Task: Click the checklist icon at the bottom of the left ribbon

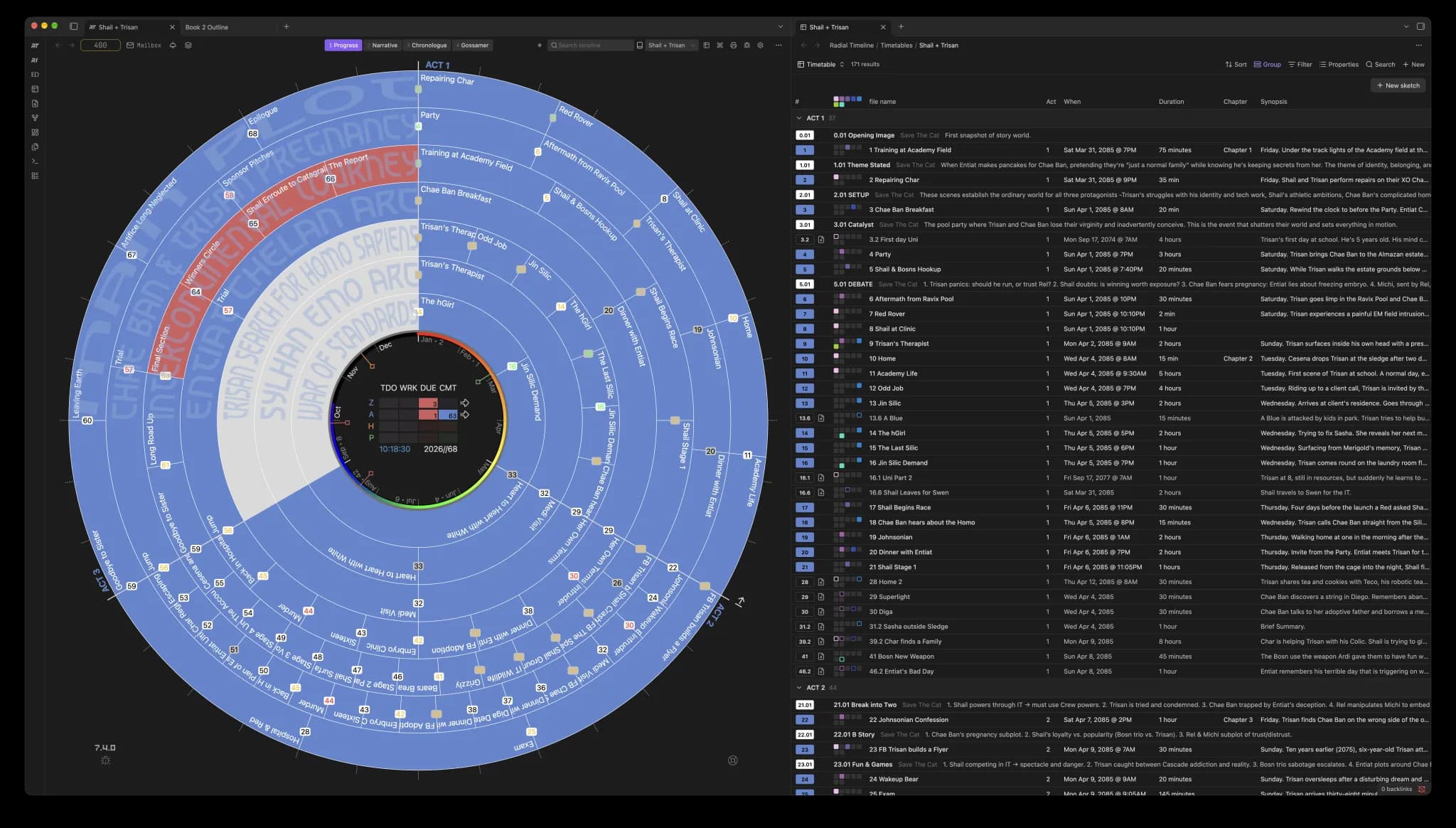Action: pos(35,176)
